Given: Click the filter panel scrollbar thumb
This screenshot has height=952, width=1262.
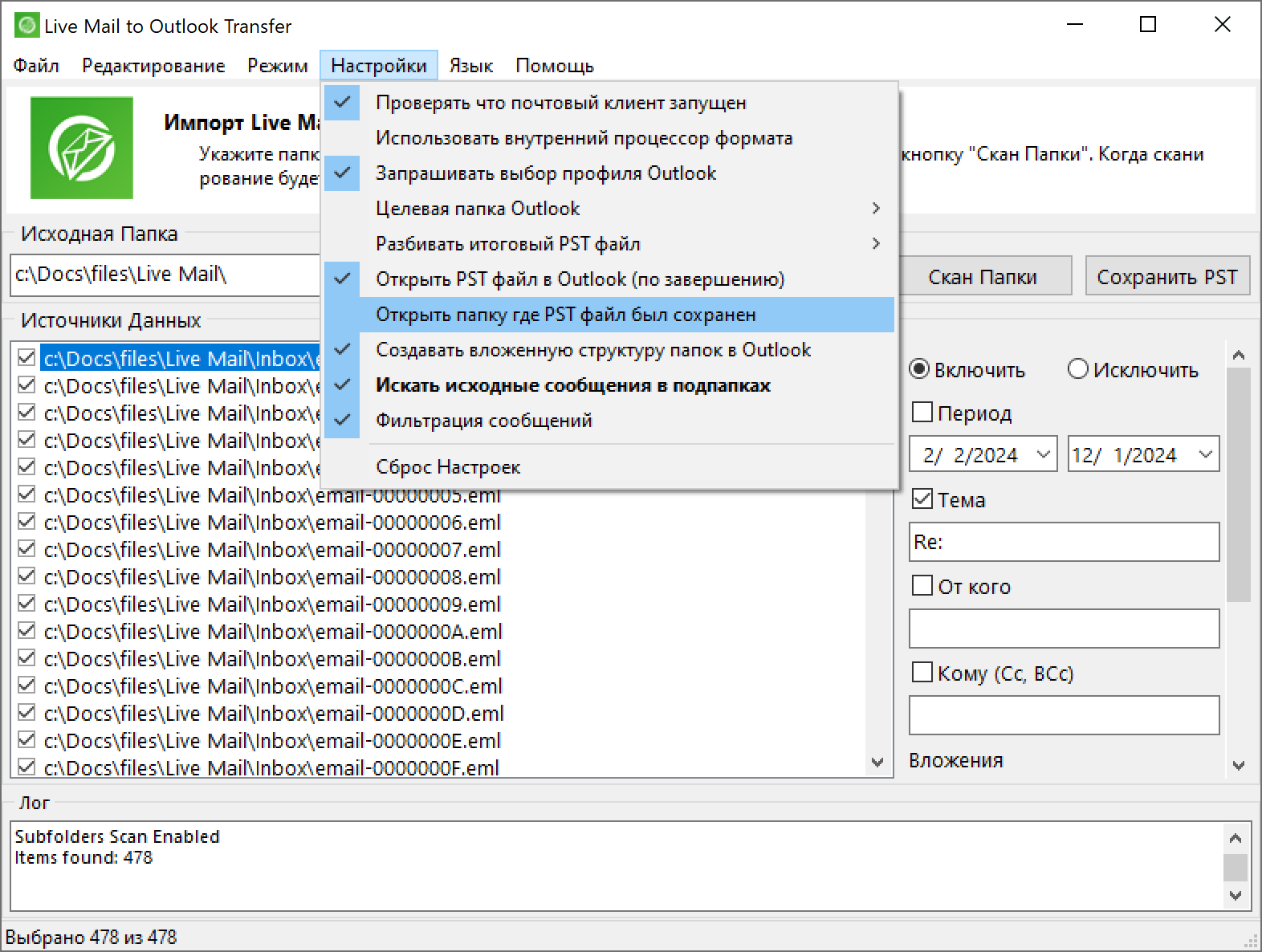Looking at the screenshot, I should 1239,484.
